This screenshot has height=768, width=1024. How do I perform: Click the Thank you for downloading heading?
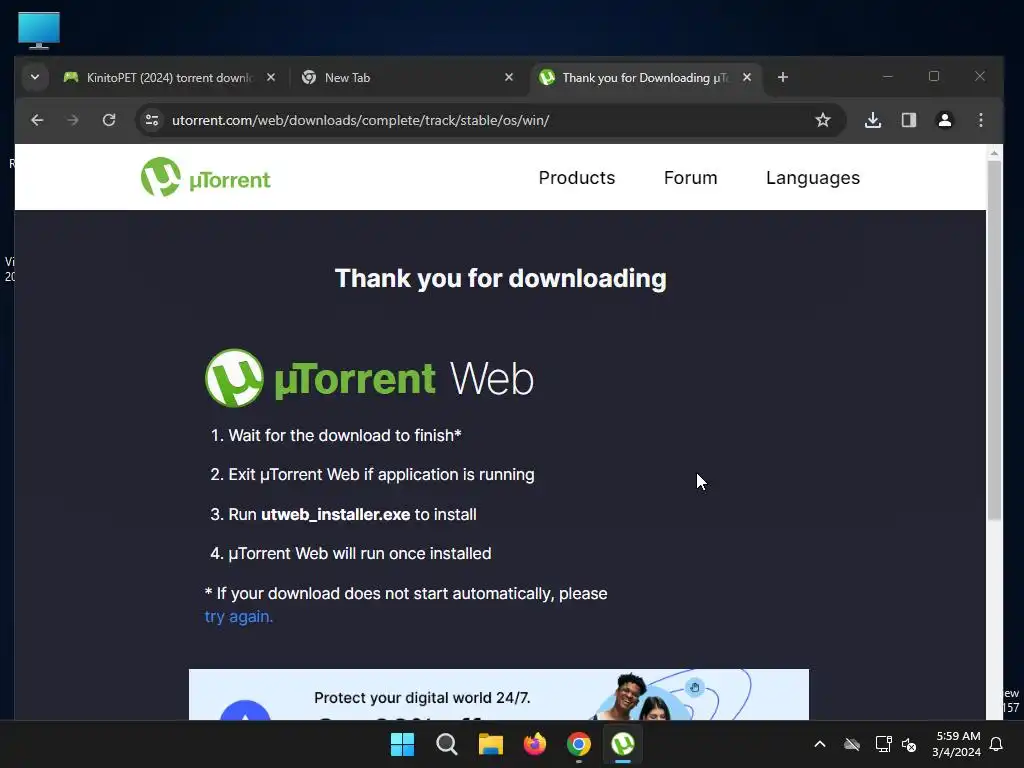pos(501,279)
